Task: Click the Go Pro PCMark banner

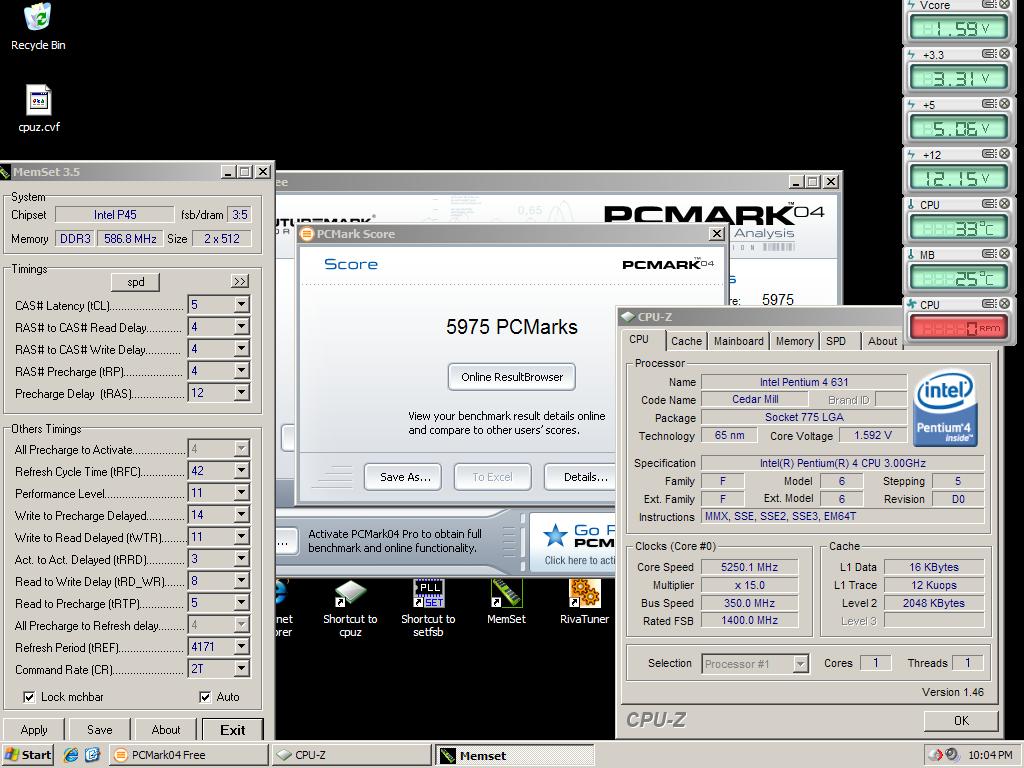Action: (x=573, y=542)
